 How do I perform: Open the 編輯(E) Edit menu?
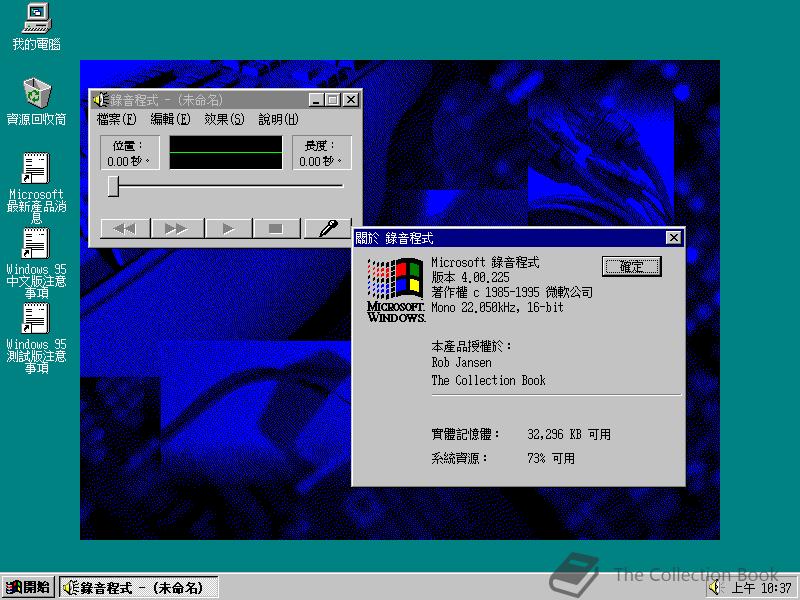[170, 119]
